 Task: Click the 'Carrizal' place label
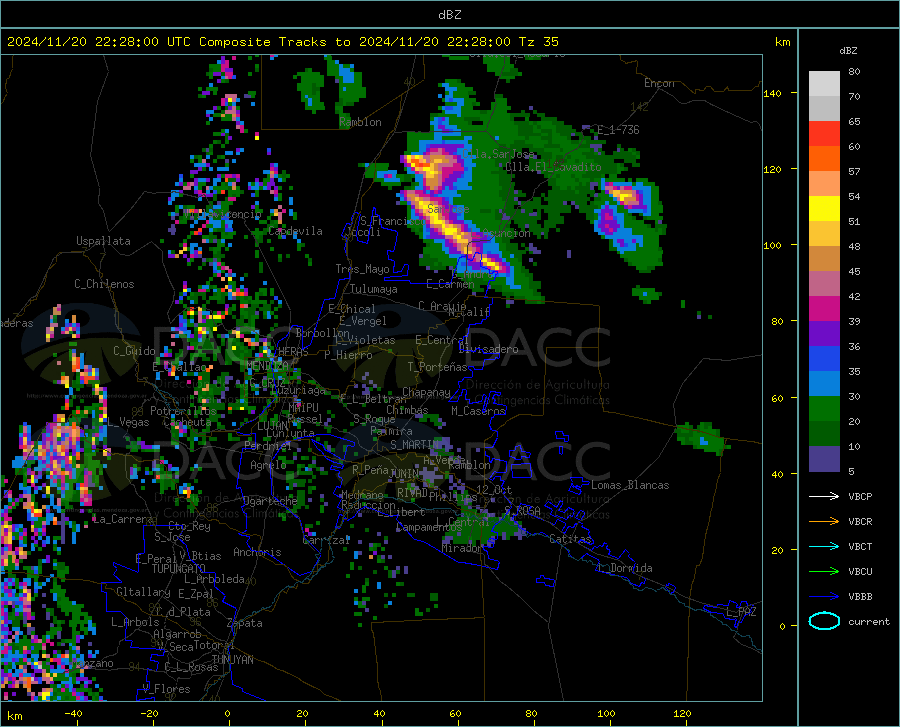click(x=326, y=541)
